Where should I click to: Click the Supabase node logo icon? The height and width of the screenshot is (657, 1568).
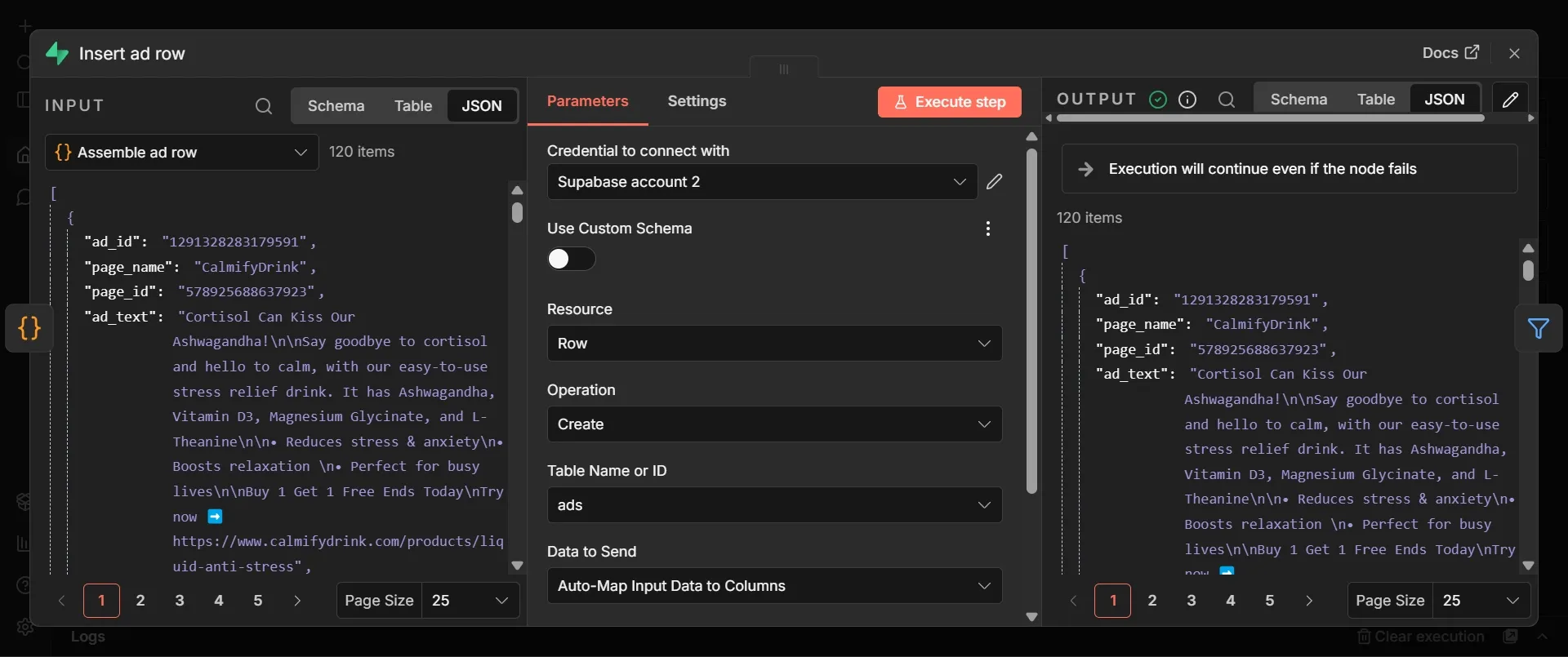point(57,53)
